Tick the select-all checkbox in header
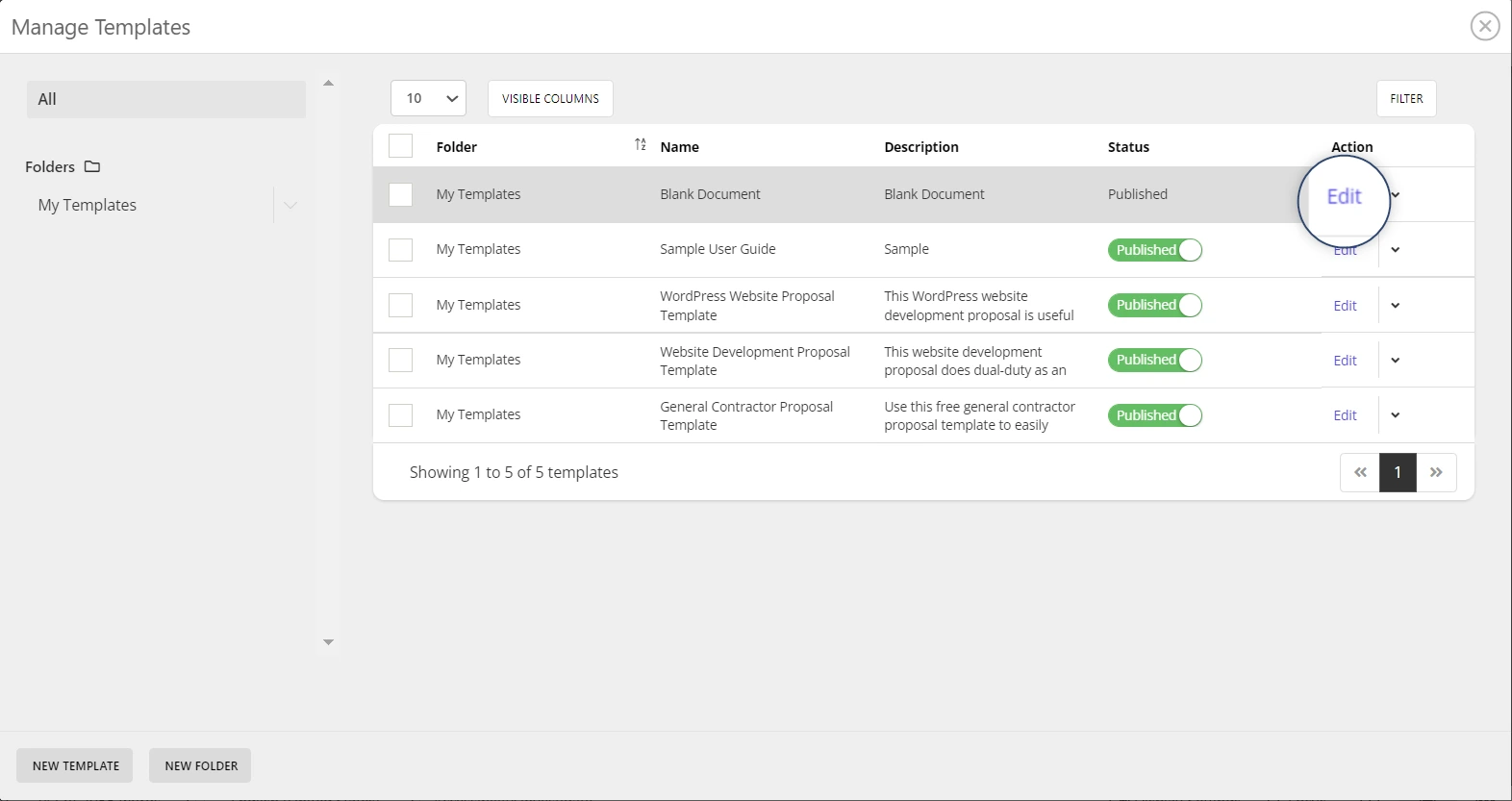The height and width of the screenshot is (801, 1512). point(400,146)
